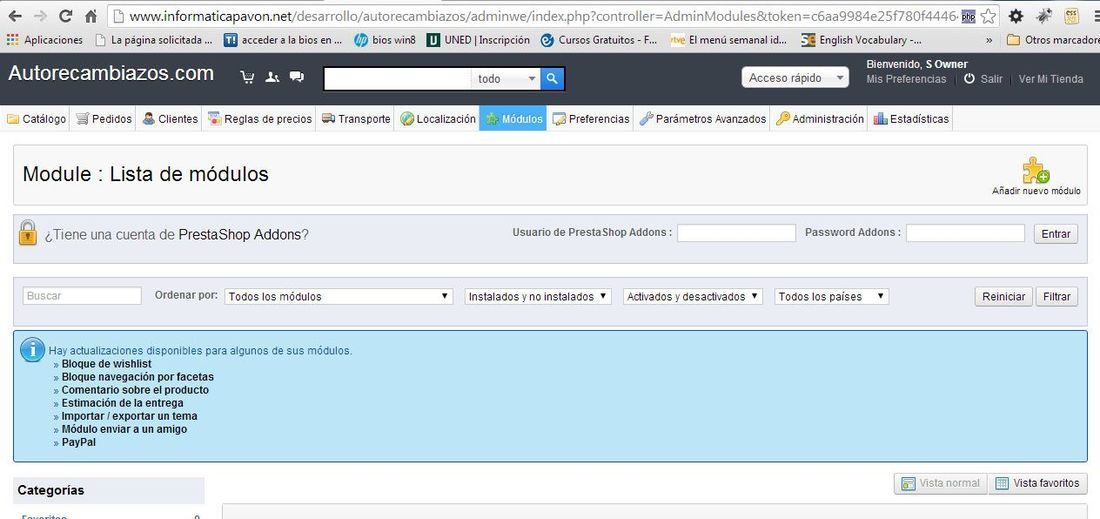Reload the page with refresh icon
The width and height of the screenshot is (1100, 519).
(65, 15)
